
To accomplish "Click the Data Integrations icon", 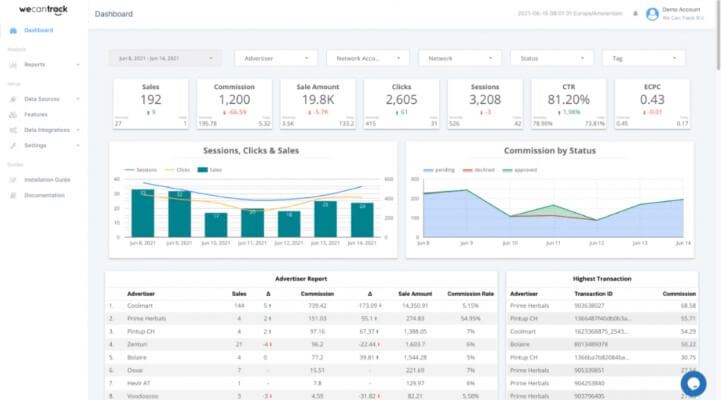I will (13, 131).
